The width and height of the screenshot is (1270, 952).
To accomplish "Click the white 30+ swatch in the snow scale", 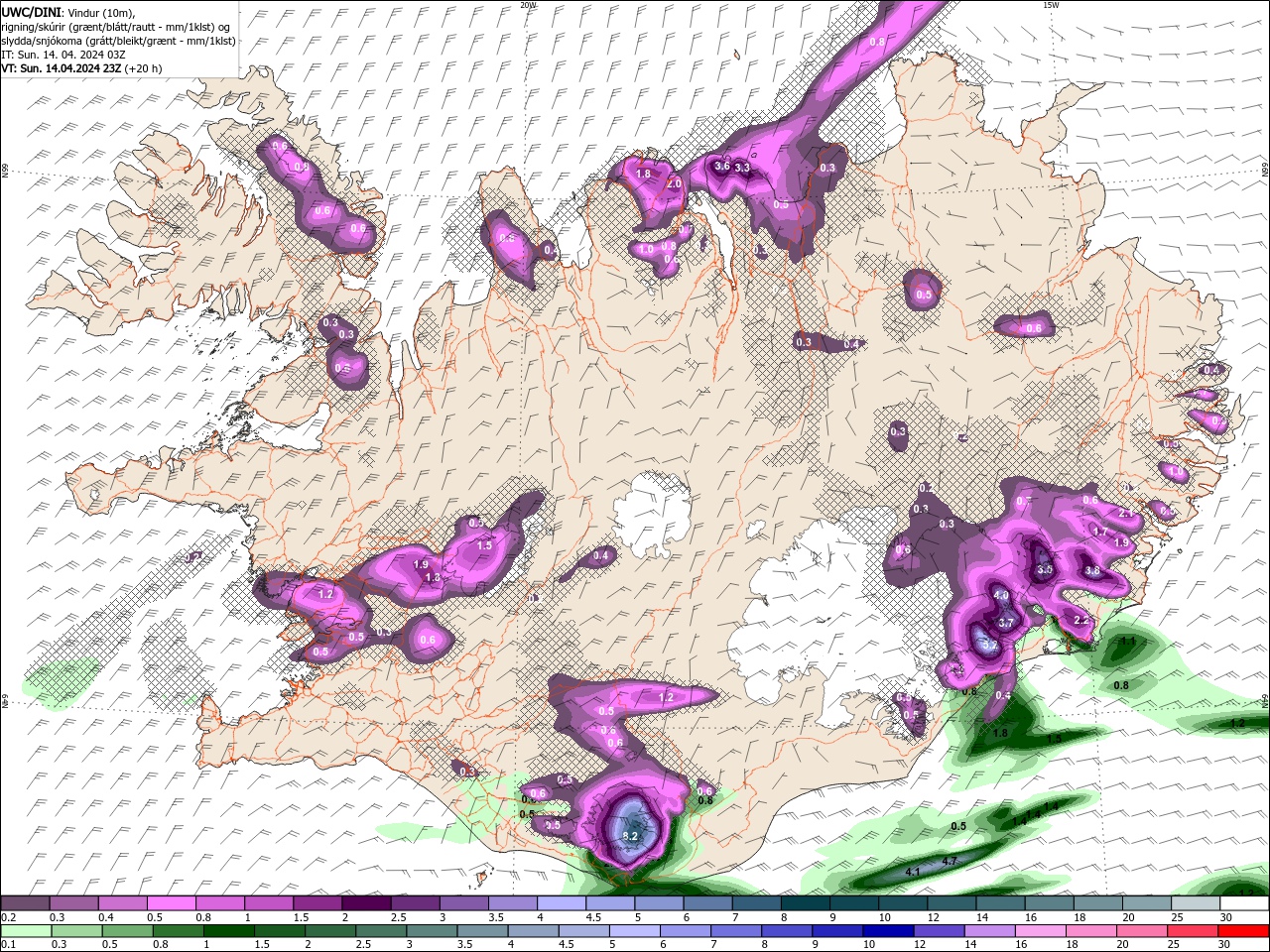I will 1245,903.
